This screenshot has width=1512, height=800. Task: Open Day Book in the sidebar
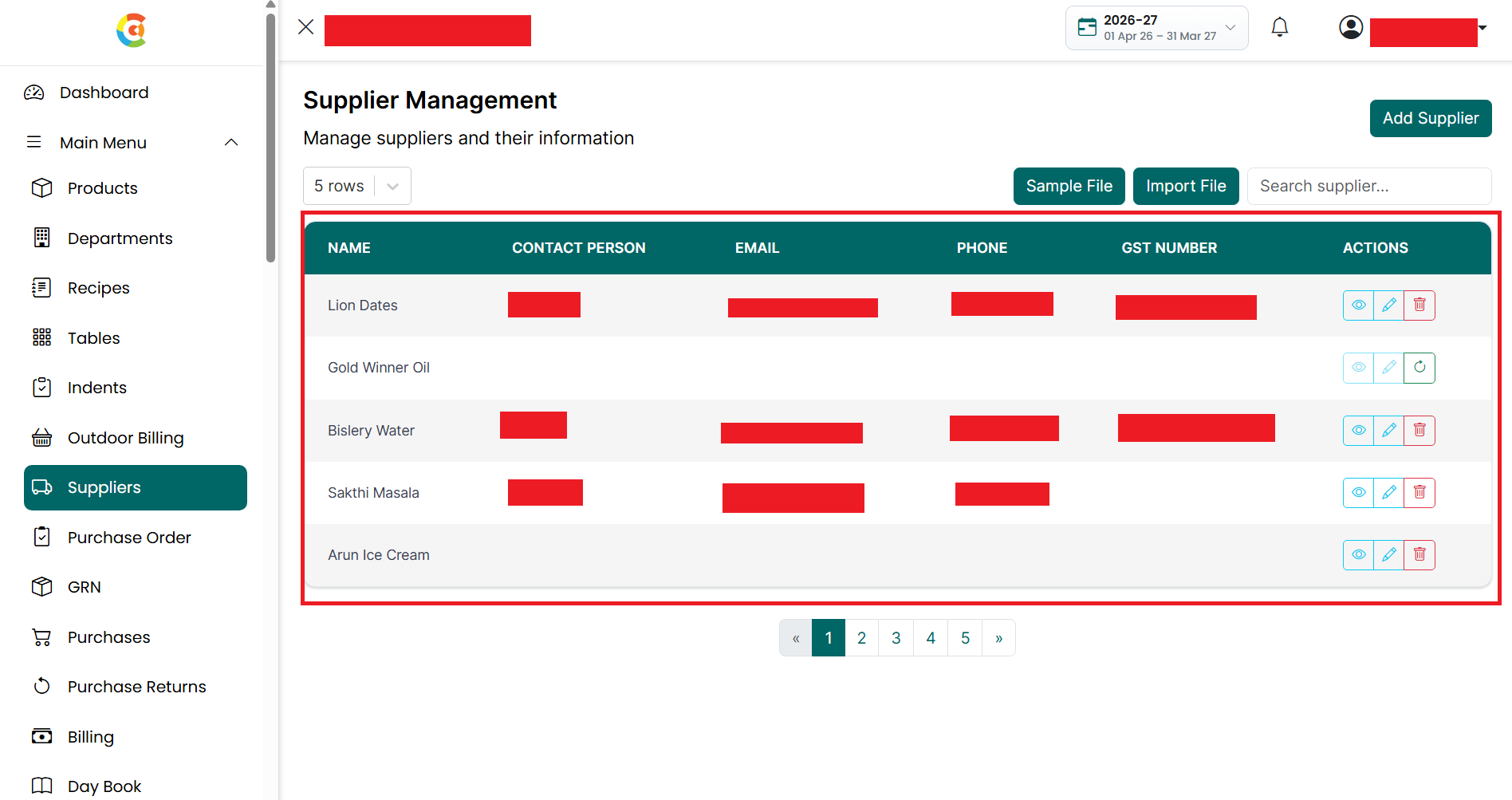click(135, 786)
